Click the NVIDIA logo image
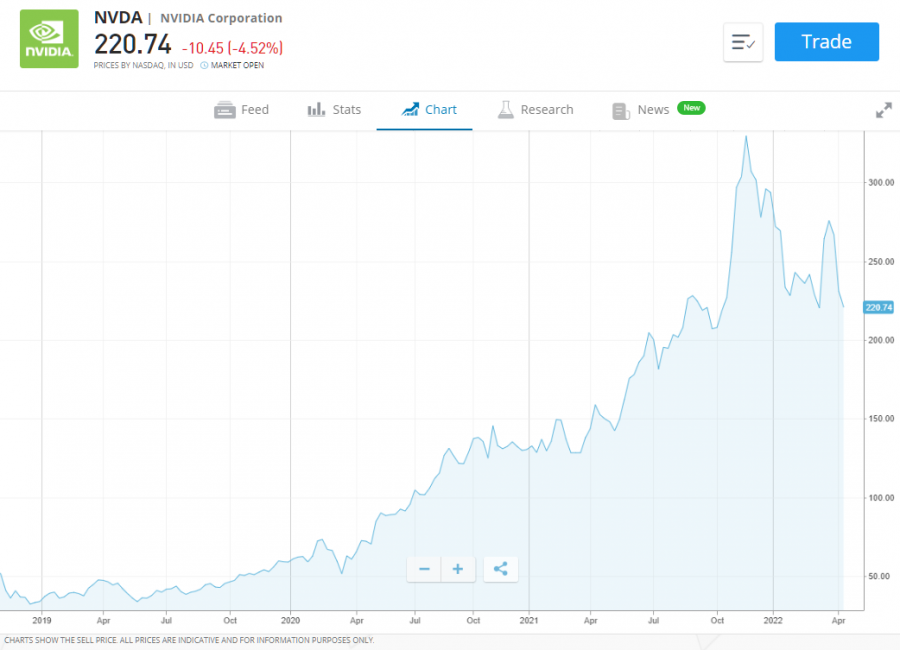The height and width of the screenshot is (650, 900). pyautogui.click(x=49, y=38)
